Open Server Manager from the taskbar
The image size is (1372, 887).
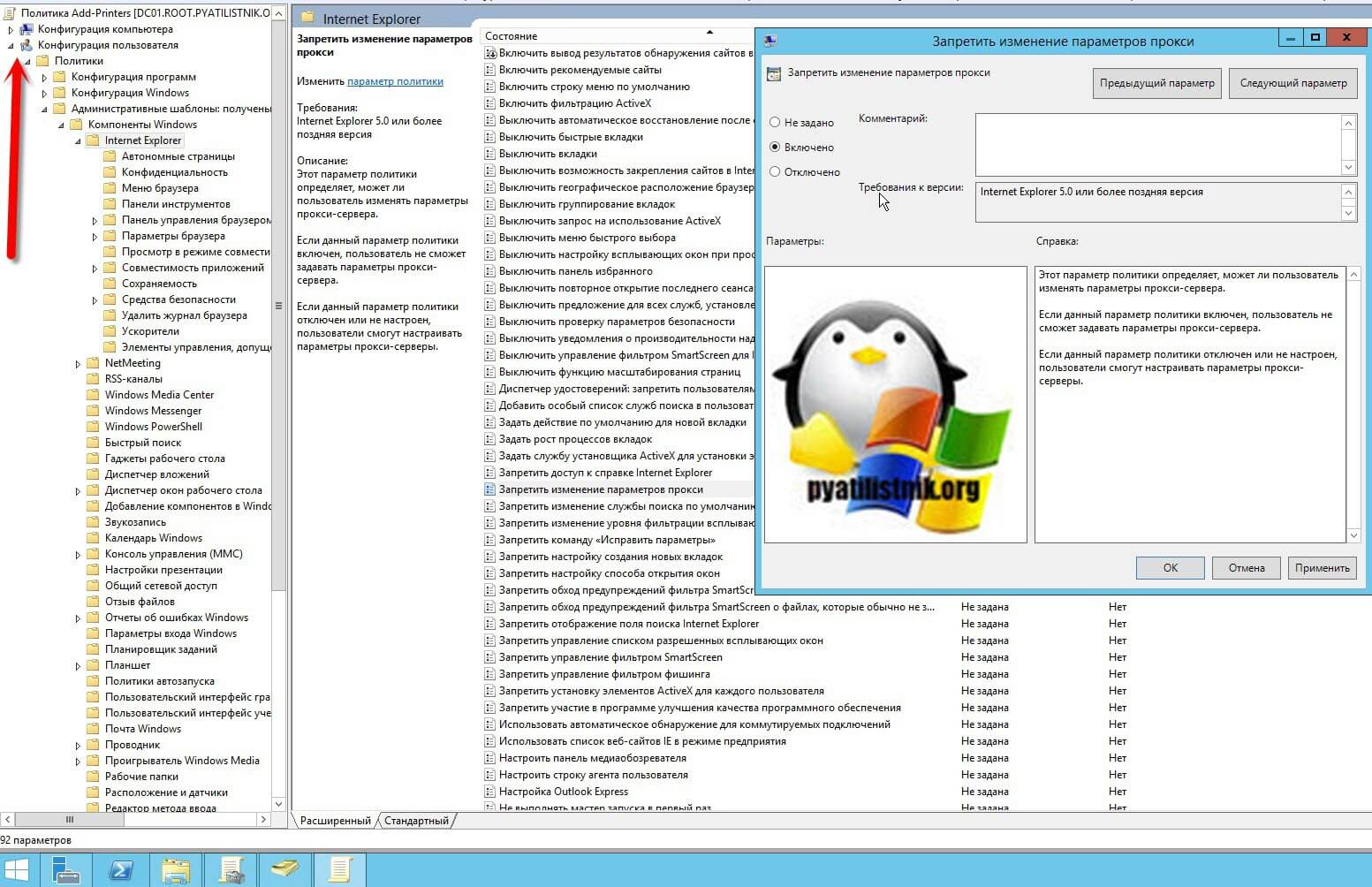(65, 870)
